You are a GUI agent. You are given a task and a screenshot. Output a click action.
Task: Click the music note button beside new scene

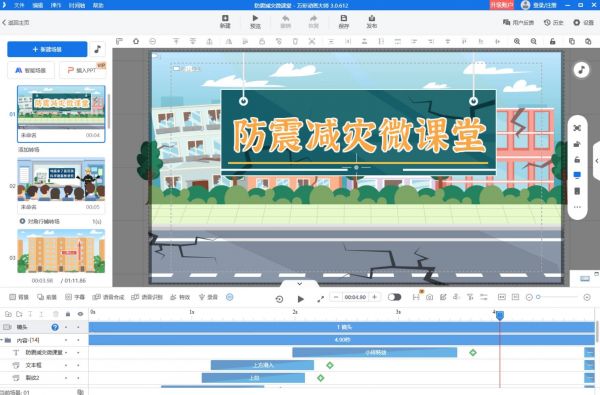[98, 49]
